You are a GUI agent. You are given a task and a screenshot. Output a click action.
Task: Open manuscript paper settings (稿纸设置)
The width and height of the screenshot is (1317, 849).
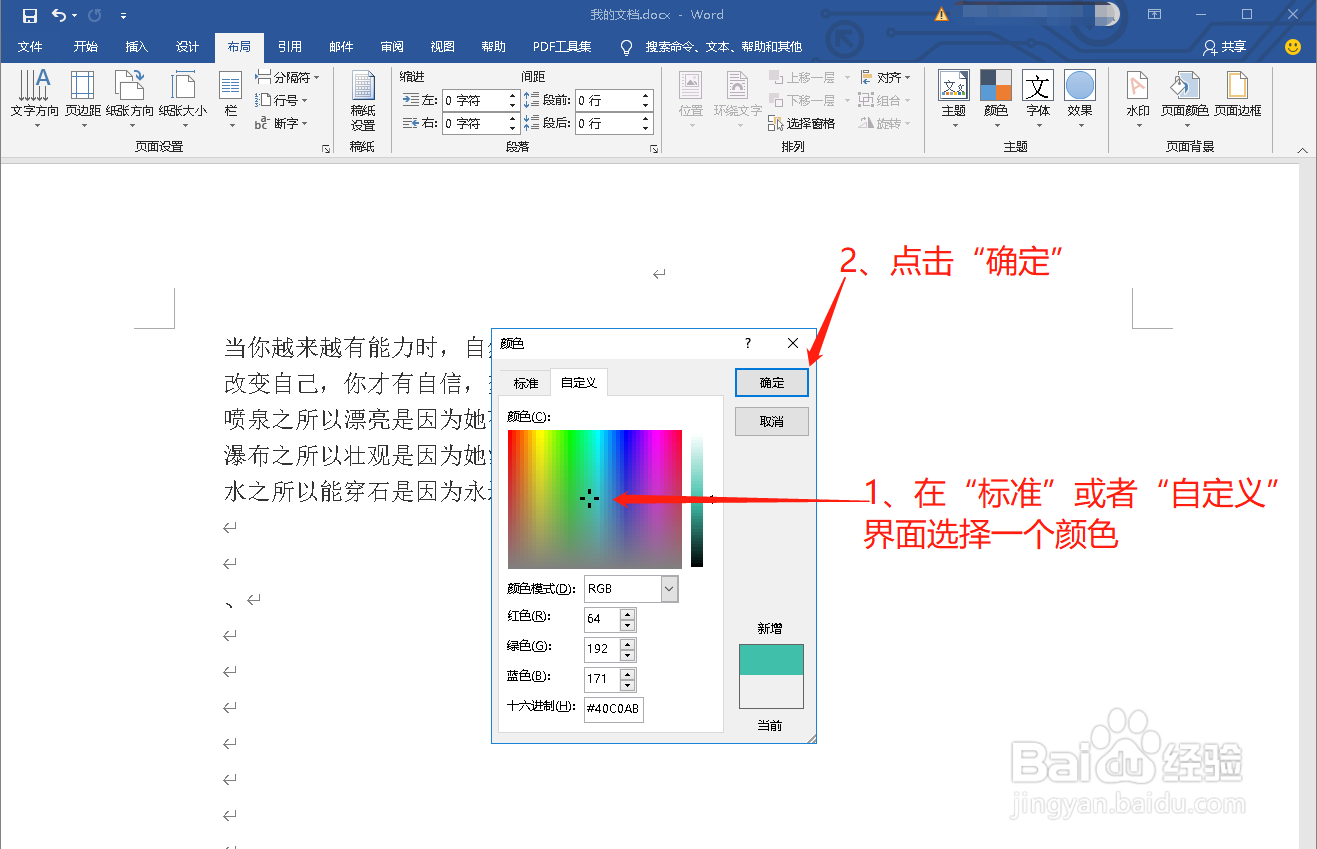pos(363,100)
